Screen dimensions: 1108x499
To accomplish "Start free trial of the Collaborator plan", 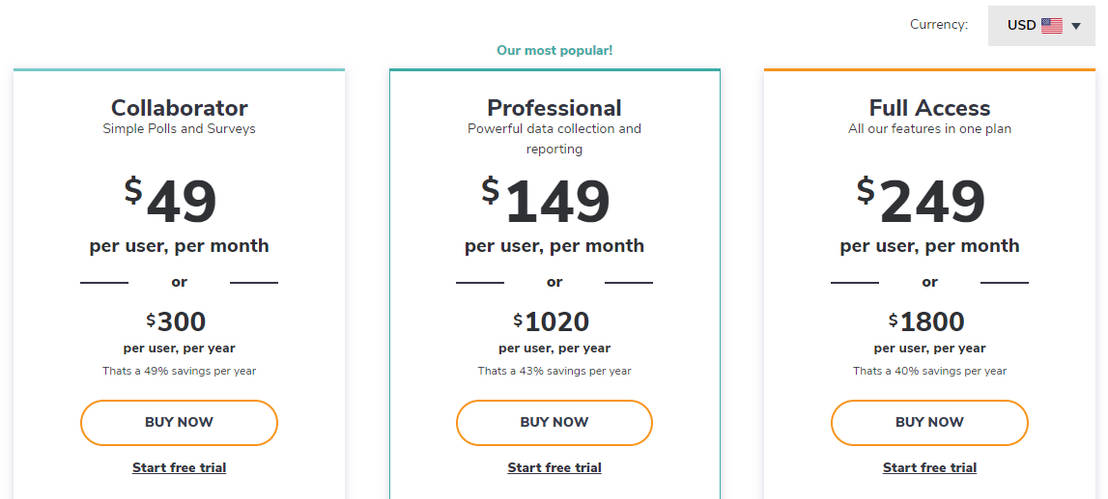I will point(179,467).
